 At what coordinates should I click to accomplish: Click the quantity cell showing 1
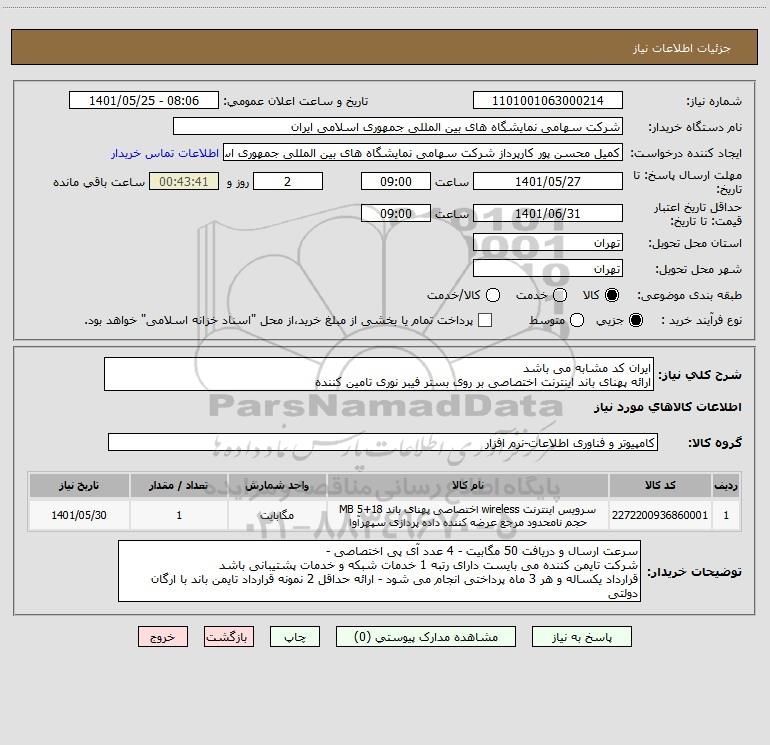click(x=179, y=515)
